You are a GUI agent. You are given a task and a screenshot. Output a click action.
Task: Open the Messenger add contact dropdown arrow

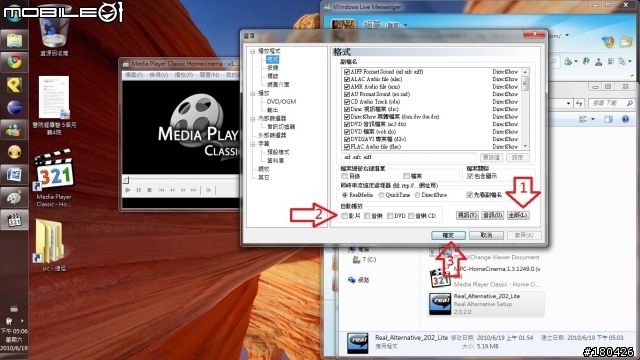[575, 62]
